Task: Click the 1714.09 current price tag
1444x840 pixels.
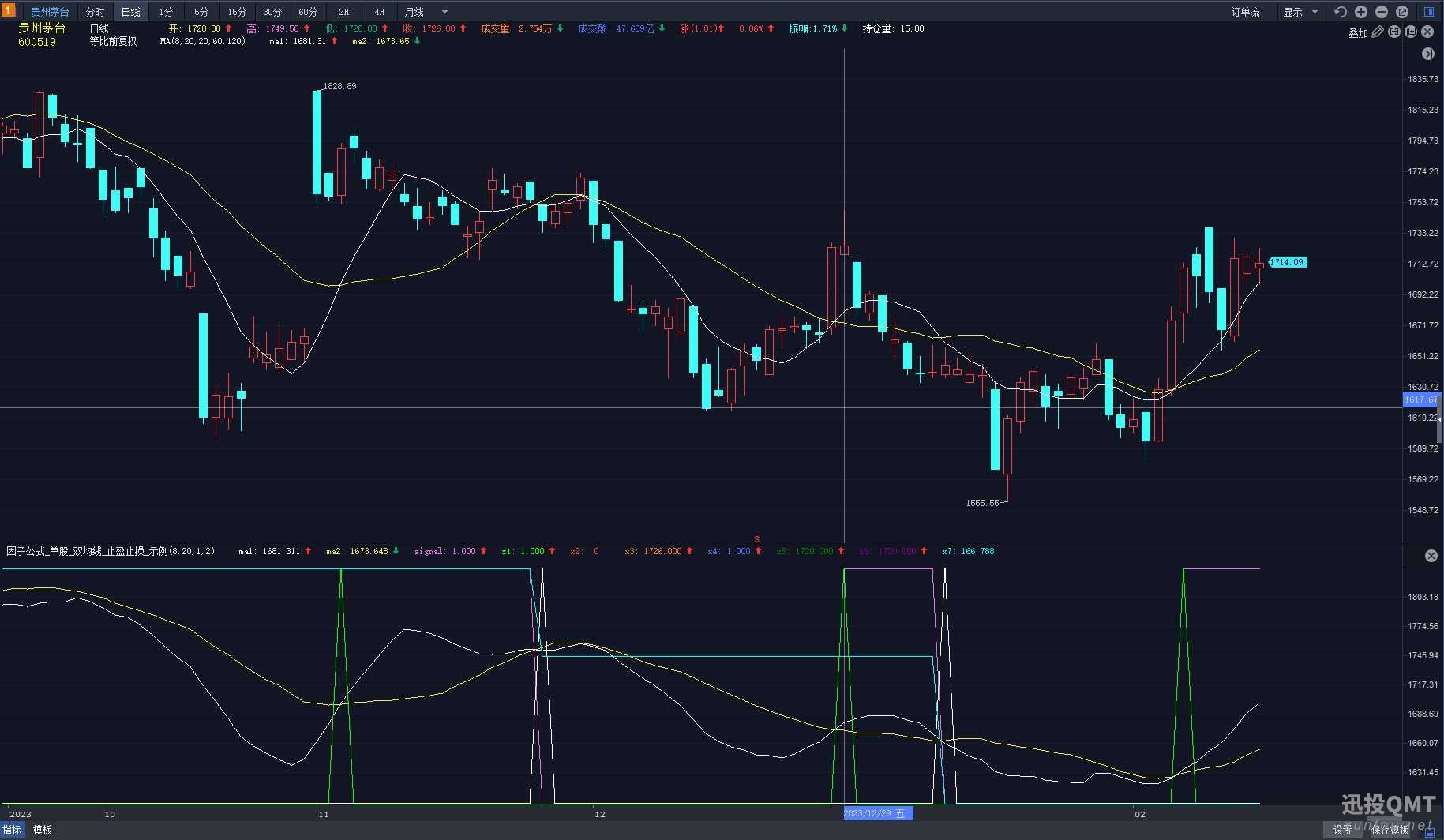Action: coord(1287,262)
